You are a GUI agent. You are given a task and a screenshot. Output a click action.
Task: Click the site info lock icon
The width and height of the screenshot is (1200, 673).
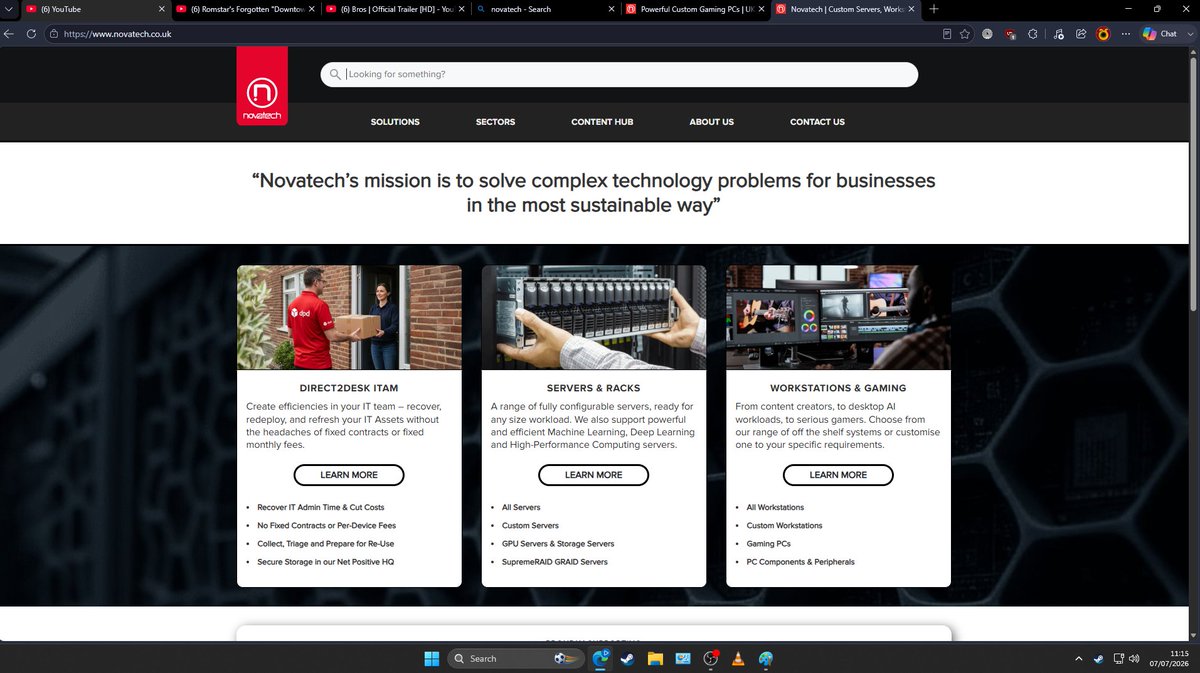(54, 33)
